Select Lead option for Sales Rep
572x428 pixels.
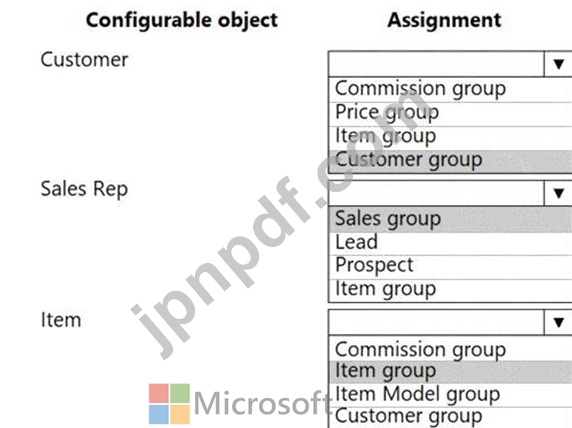tap(450, 243)
